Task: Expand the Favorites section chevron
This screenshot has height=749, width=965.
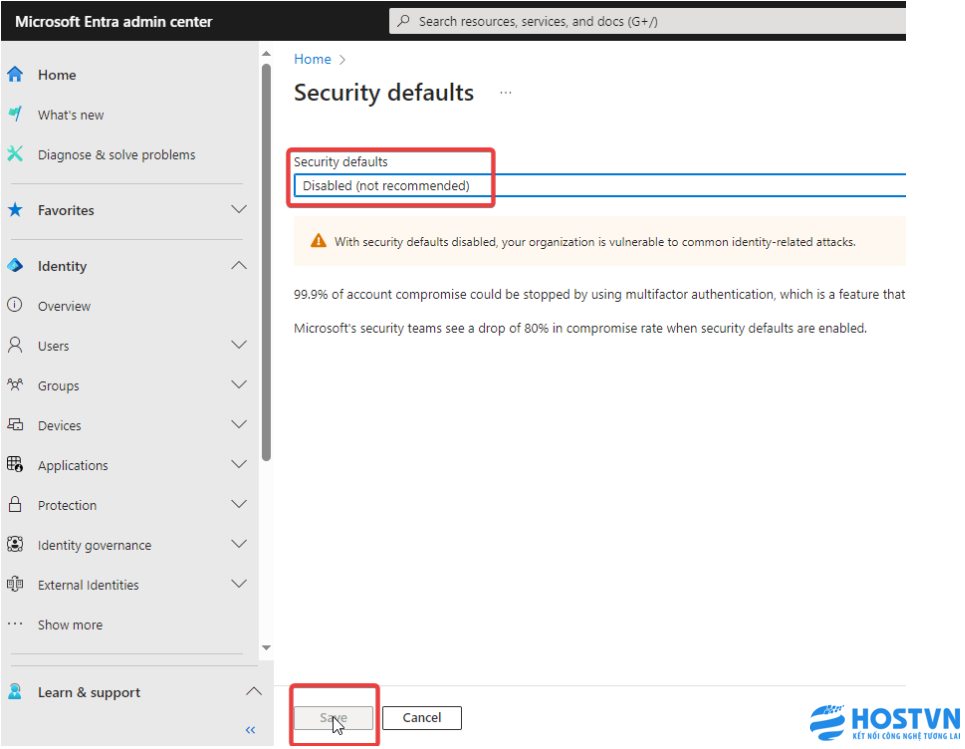Action: click(x=239, y=209)
